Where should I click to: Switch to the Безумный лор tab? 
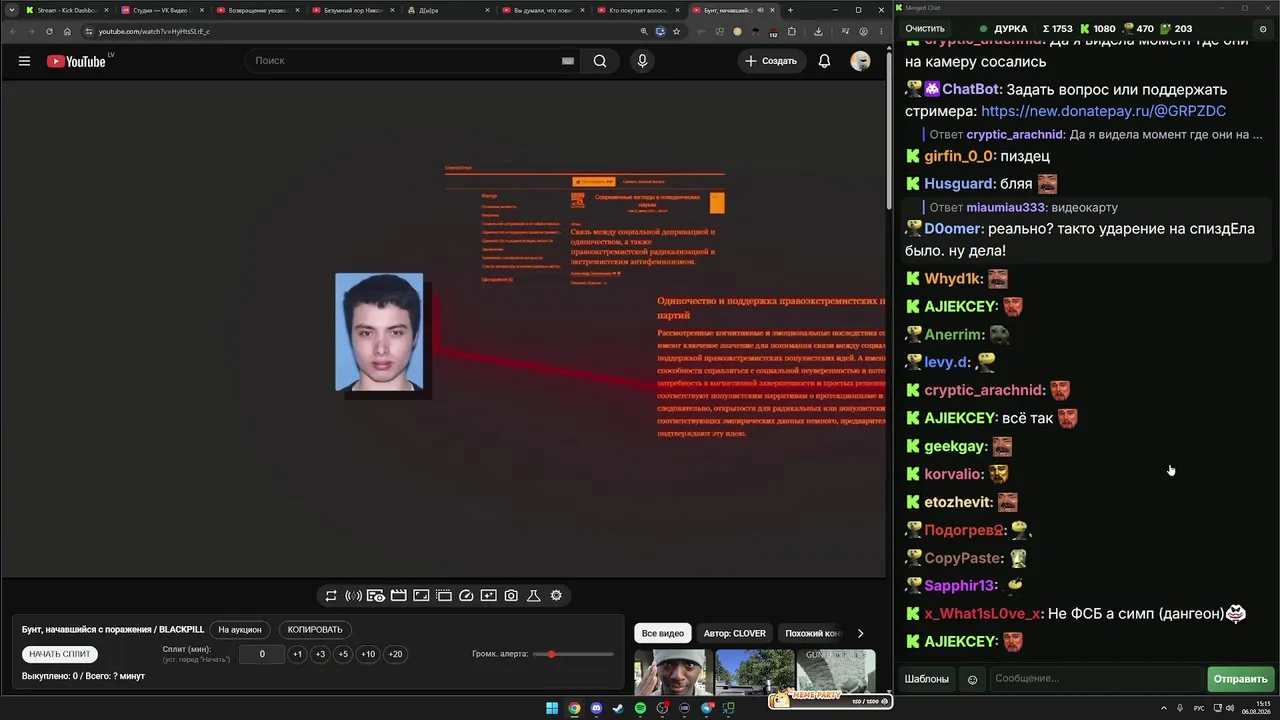pos(353,10)
